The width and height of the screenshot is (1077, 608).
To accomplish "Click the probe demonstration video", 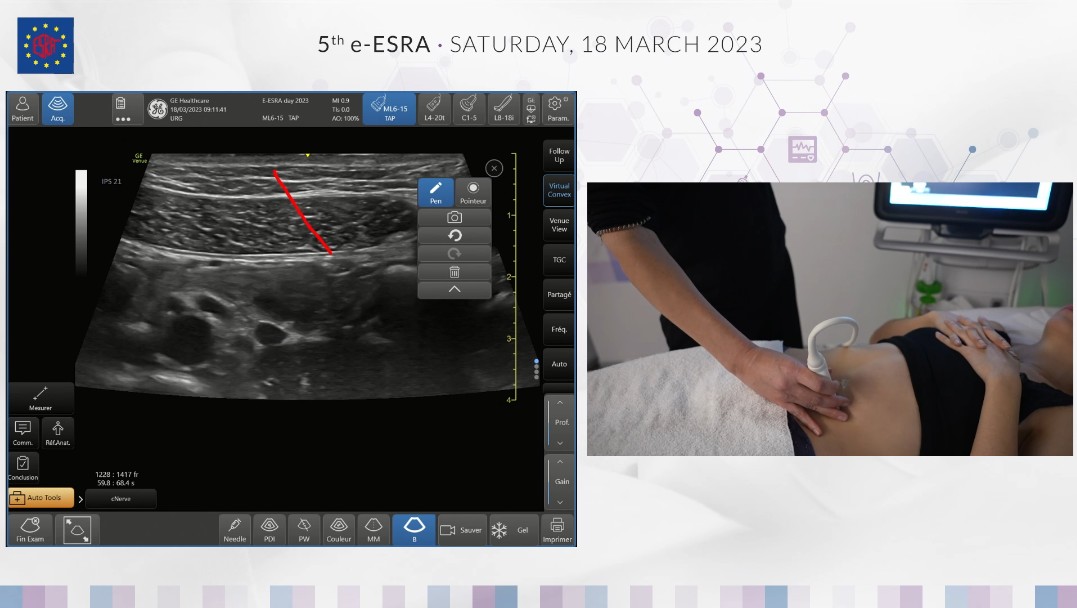I will pyautogui.click(x=830, y=319).
